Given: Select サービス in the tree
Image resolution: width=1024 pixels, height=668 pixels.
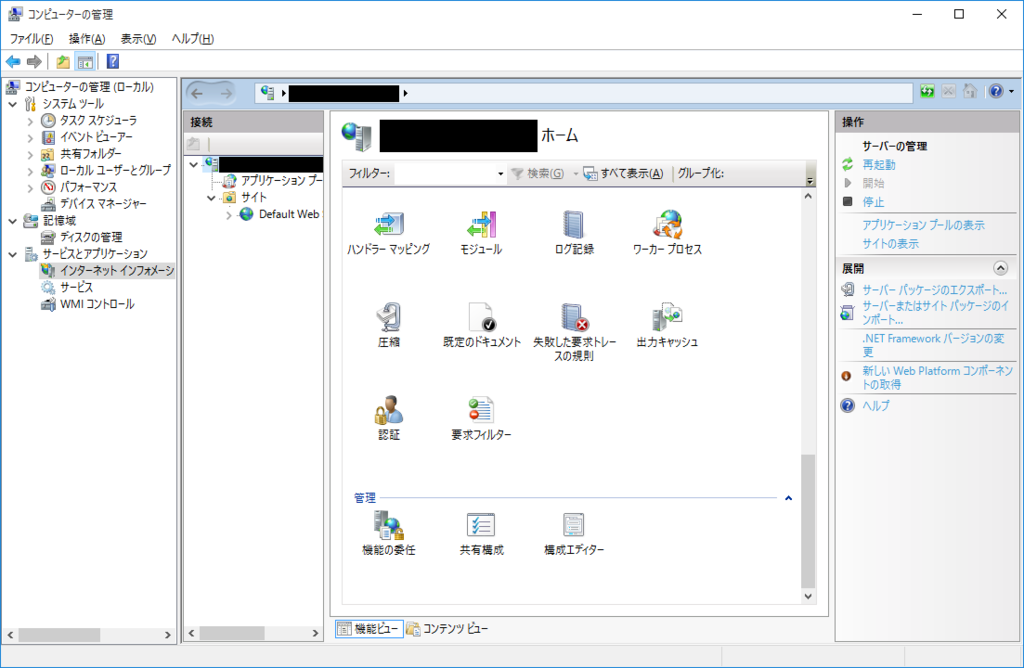Looking at the screenshot, I should (76, 287).
